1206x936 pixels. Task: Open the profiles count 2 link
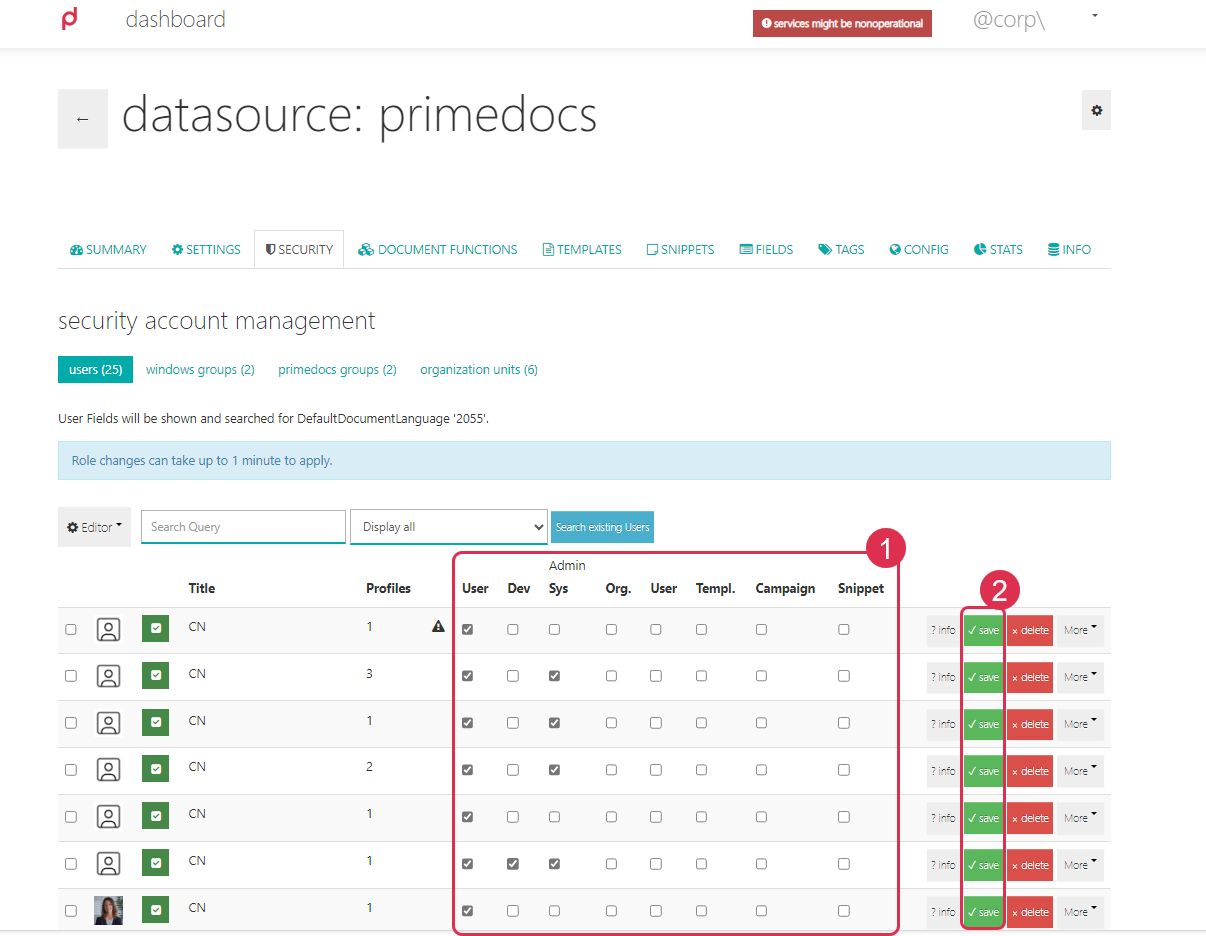coord(369,767)
